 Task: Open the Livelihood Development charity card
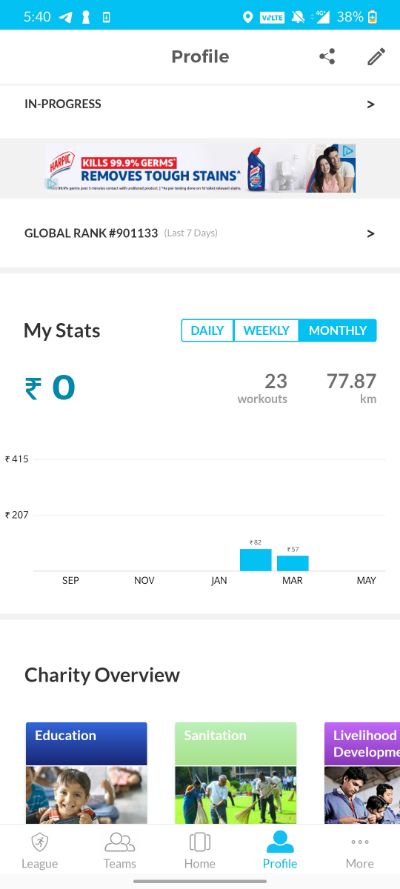(x=362, y=773)
